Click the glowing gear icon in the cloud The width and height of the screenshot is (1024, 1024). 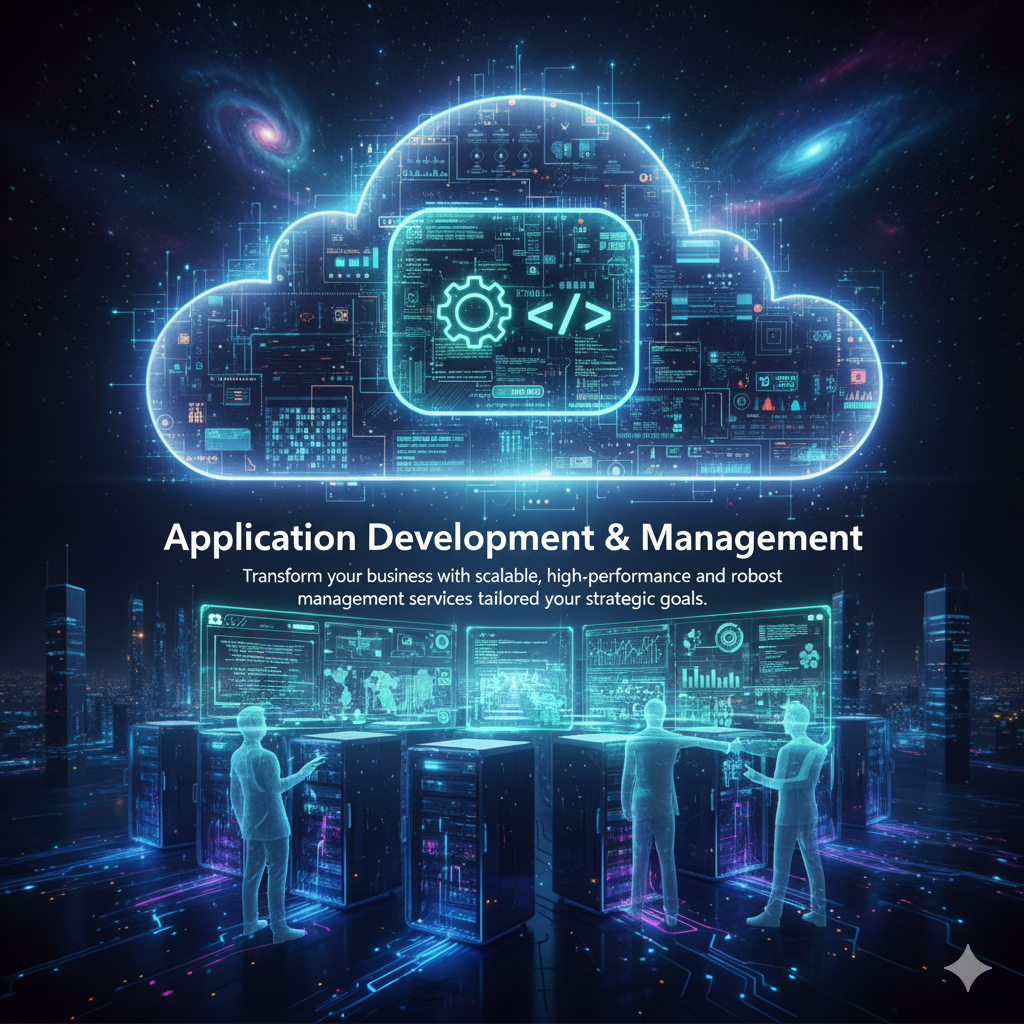pos(469,314)
